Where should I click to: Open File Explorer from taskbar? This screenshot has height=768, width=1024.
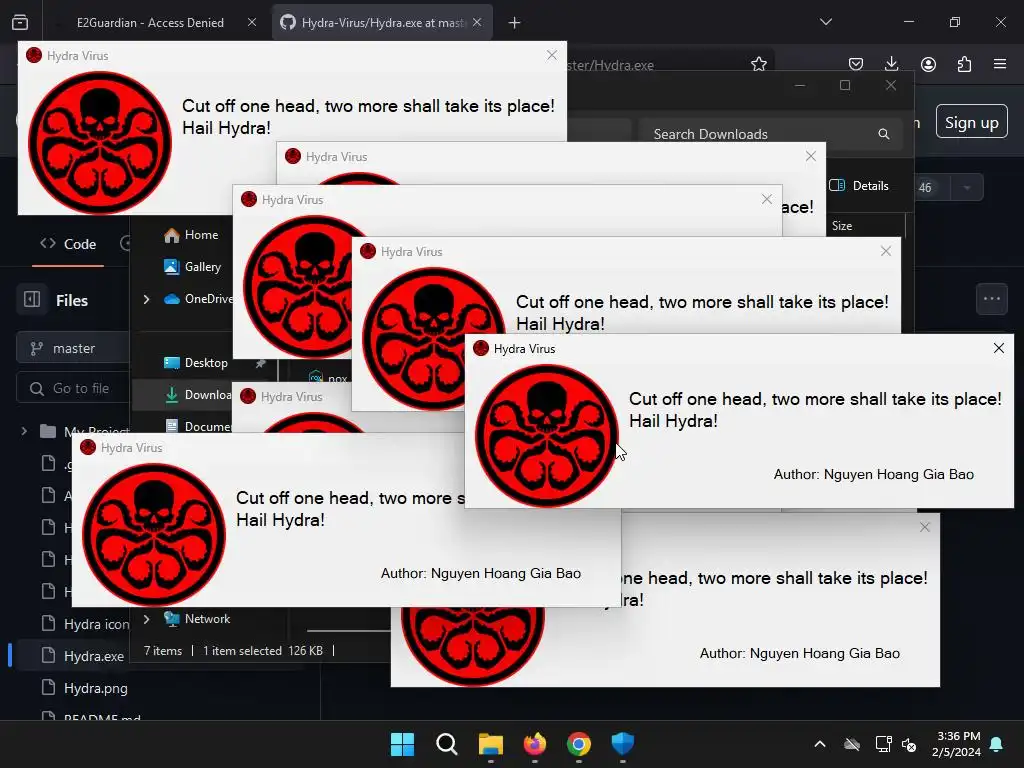tap(490, 744)
